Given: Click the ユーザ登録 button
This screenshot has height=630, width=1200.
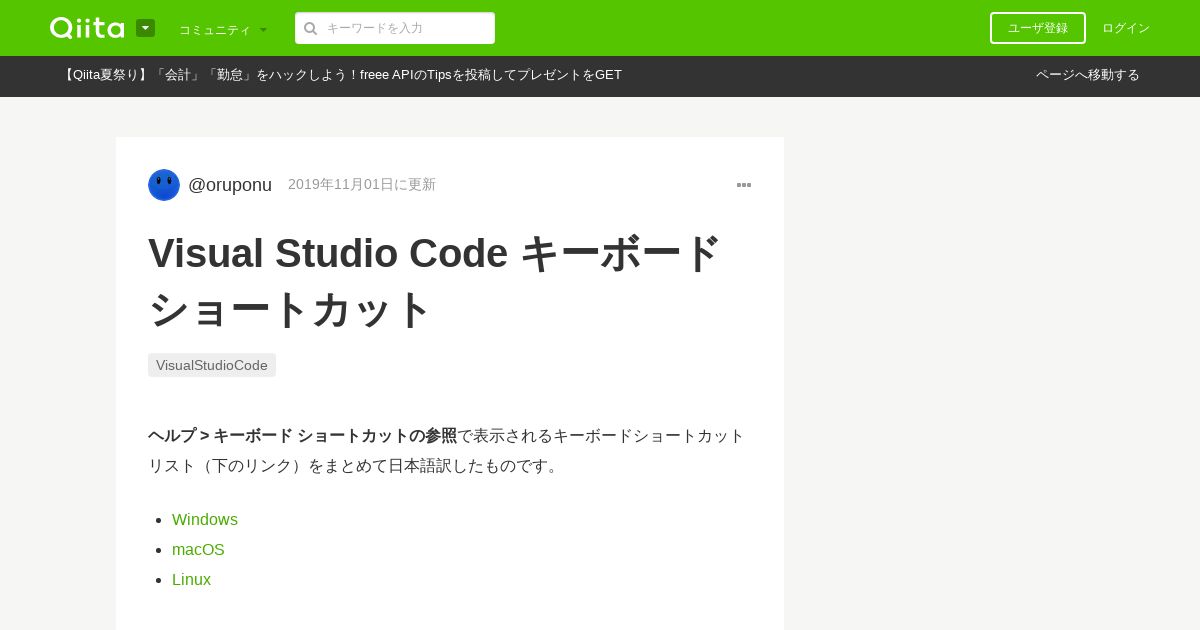Looking at the screenshot, I should tap(1037, 28).
